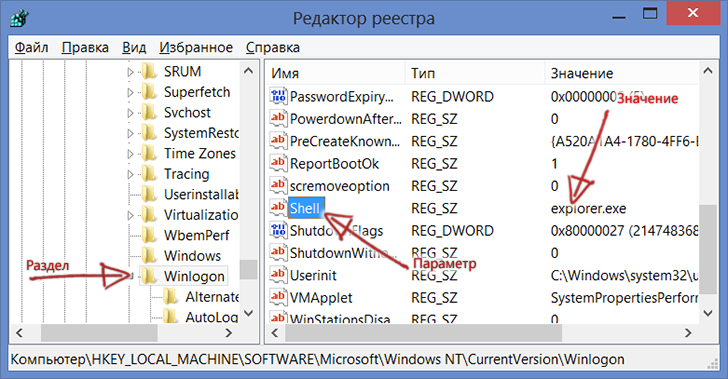The image size is (728, 379).
Task: Select the SRUM folder icon
Action: point(149,72)
